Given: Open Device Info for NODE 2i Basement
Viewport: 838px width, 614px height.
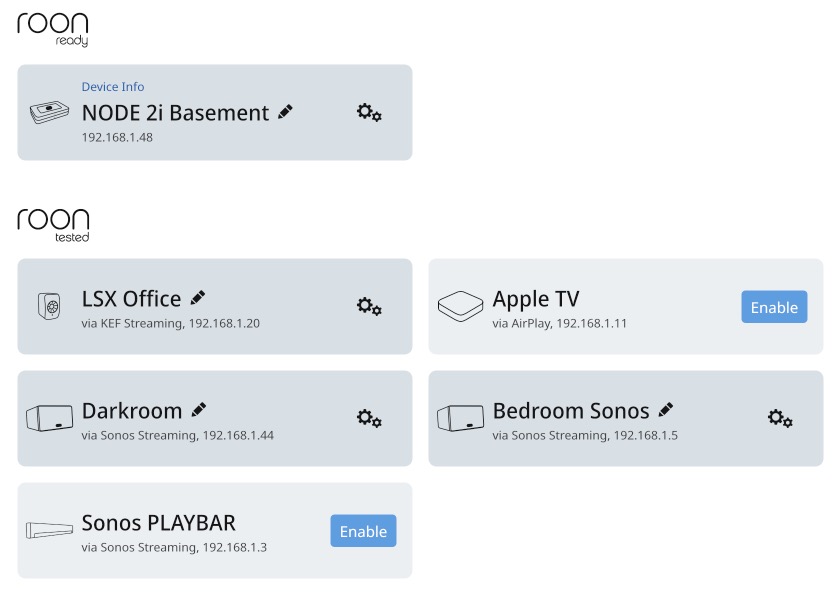Looking at the screenshot, I should point(113,87).
